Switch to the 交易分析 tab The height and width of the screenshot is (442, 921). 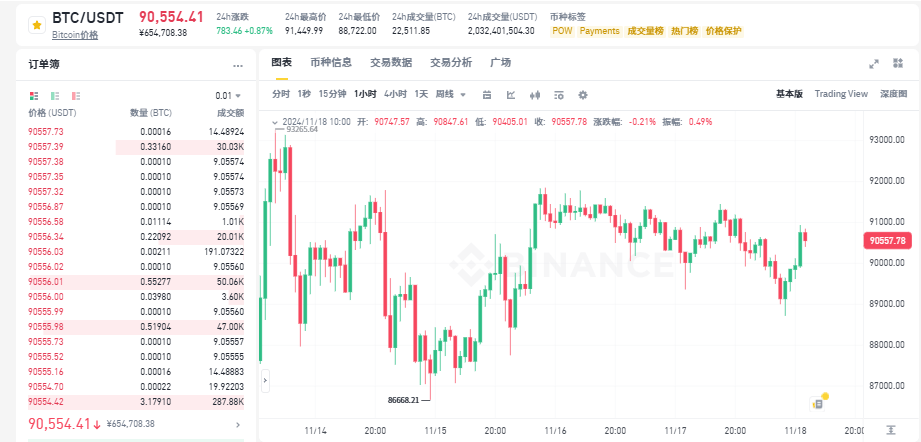tap(451, 63)
